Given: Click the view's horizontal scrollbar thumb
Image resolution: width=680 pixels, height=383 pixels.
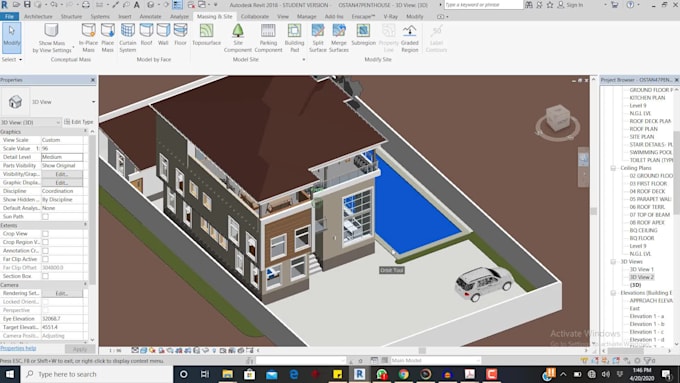Looking at the screenshot, I should [422, 350].
